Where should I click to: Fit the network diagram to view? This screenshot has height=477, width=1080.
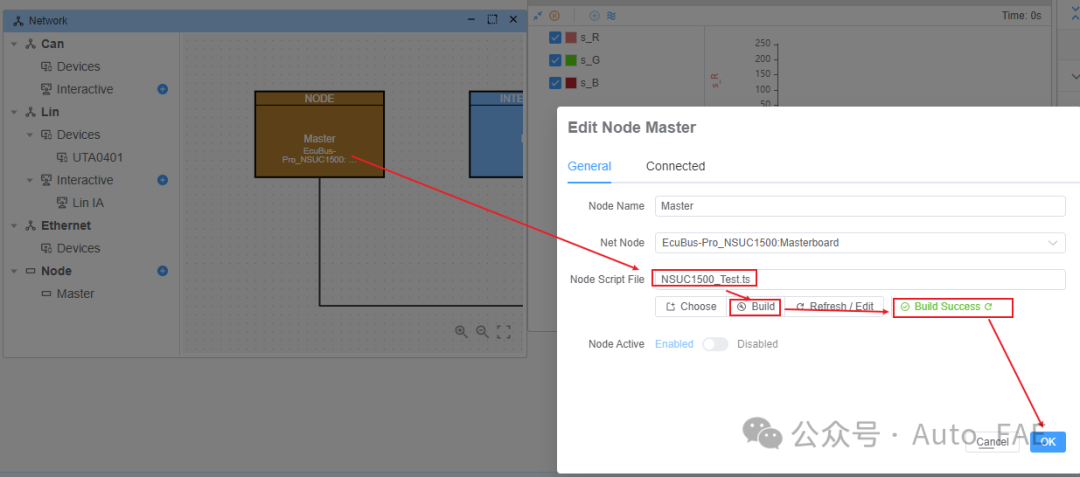click(x=503, y=332)
